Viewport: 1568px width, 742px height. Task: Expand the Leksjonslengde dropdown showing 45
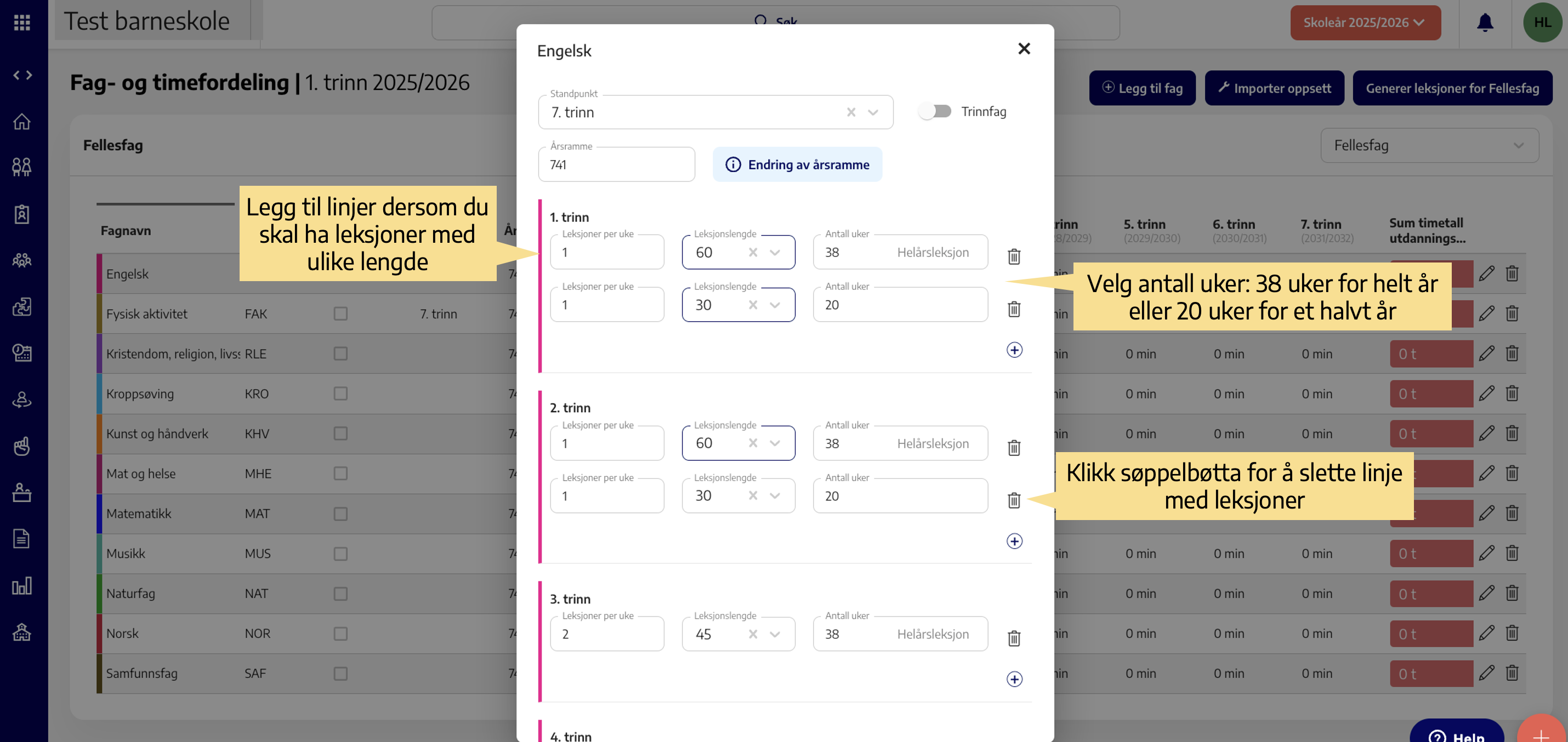pyautogui.click(x=775, y=633)
